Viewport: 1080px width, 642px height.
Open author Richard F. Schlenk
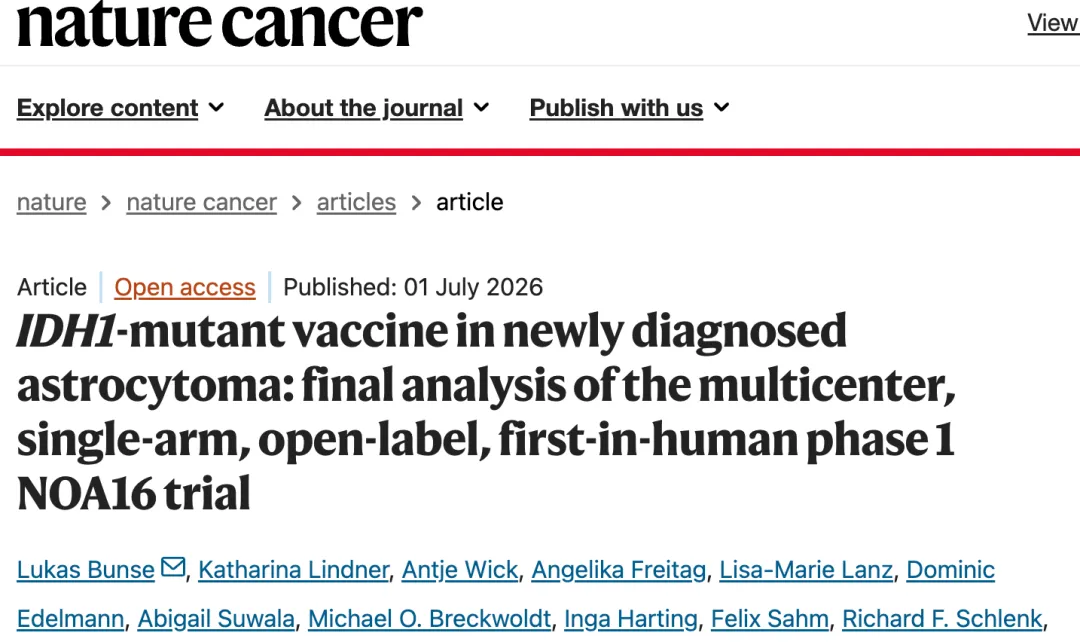coord(942,619)
